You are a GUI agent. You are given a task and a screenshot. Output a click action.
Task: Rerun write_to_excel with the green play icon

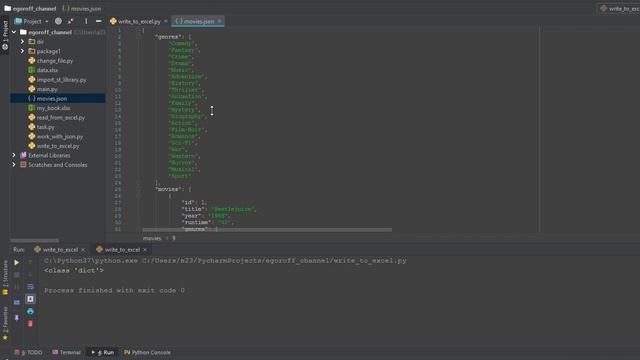click(17, 263)
